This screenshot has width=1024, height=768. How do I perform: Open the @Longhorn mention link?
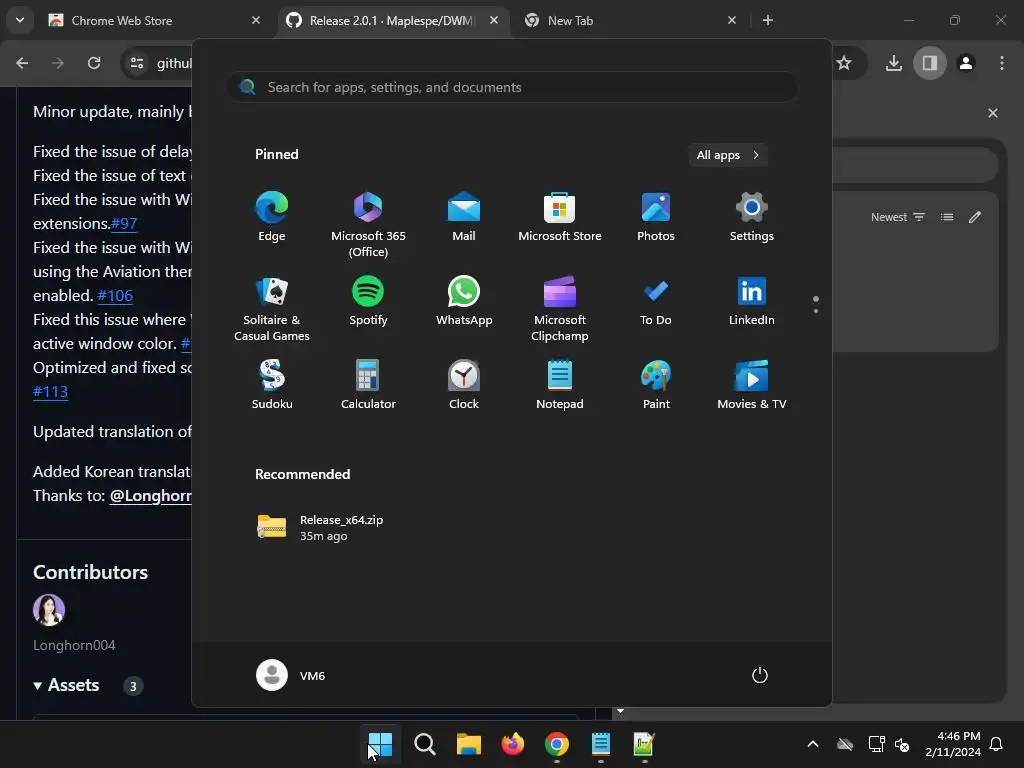pos(151,496)
